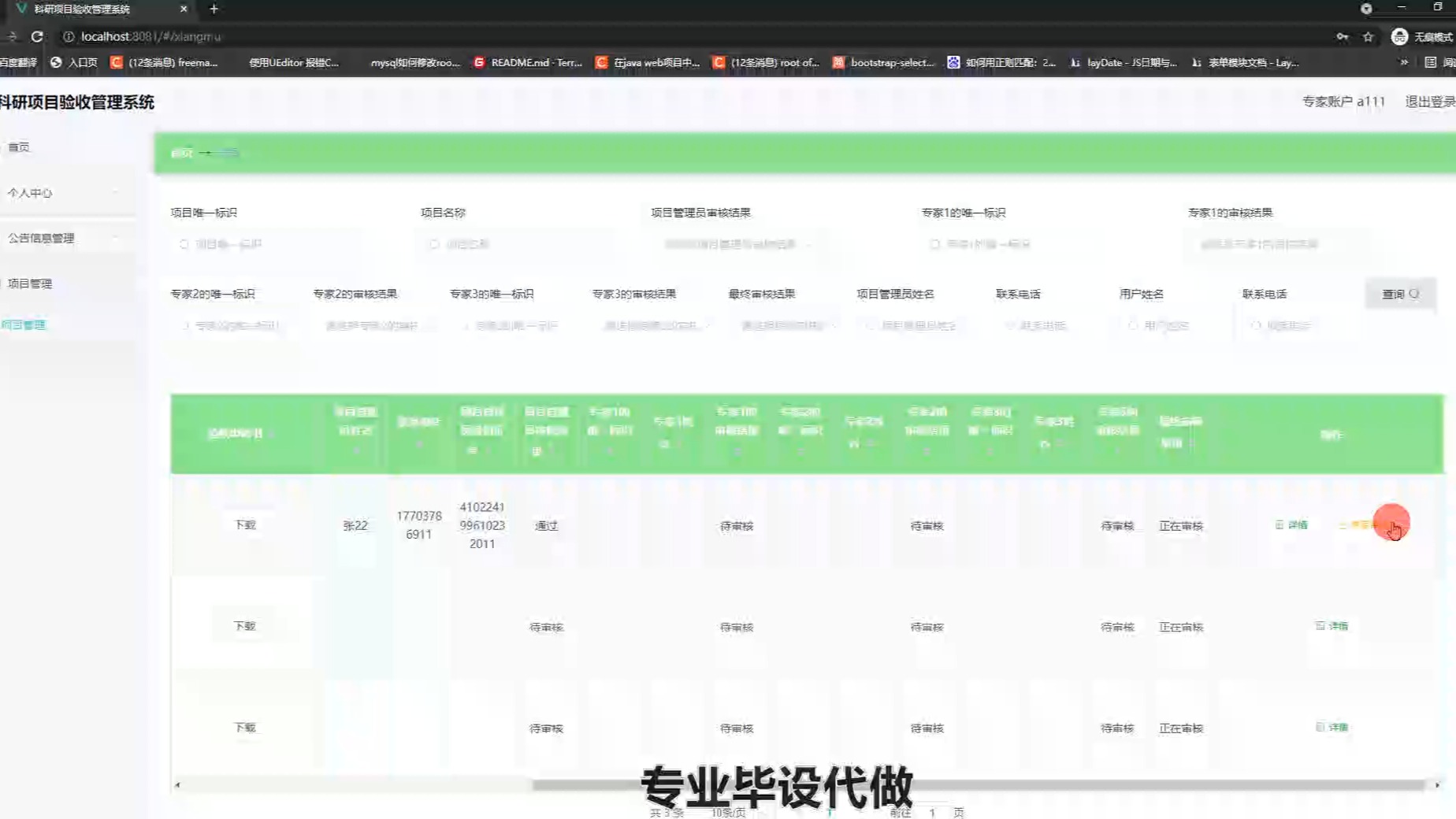Click the 操作 column header
Screen dimensions: 1456x819
pyautogui.click(x=1331, y=434)
